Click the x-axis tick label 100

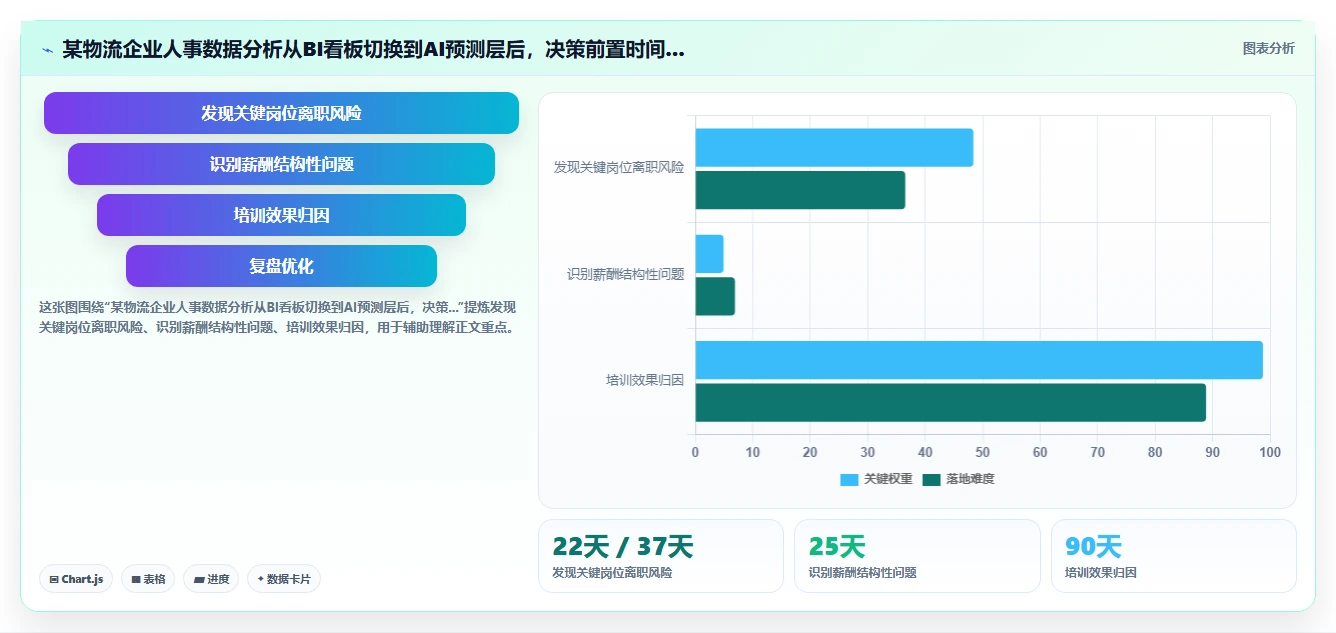tap(1270, 452)
